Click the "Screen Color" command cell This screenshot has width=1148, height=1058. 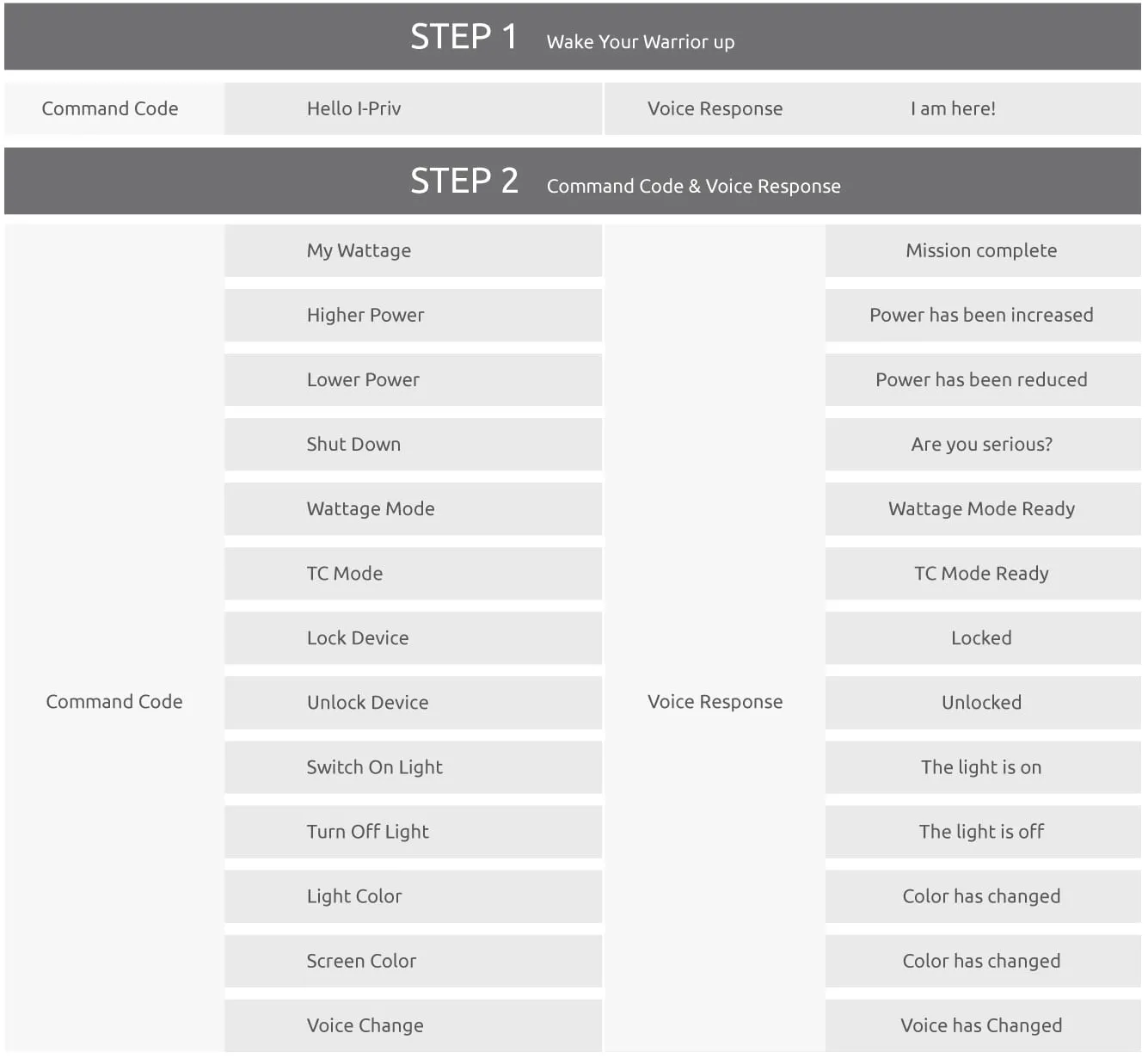pos(413,961)
